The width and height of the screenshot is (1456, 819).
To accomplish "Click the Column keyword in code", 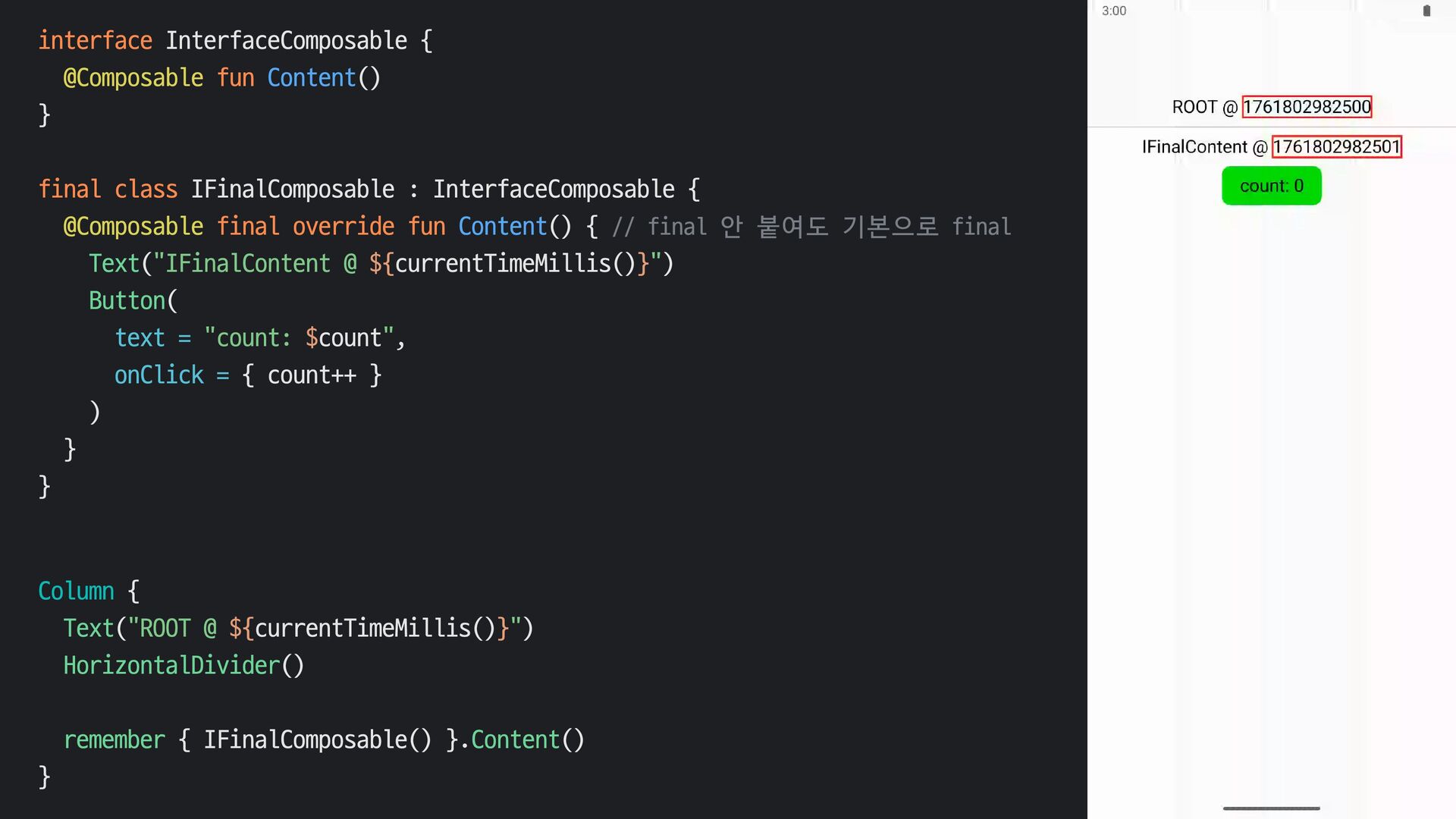I will click(x=76, y=591).
